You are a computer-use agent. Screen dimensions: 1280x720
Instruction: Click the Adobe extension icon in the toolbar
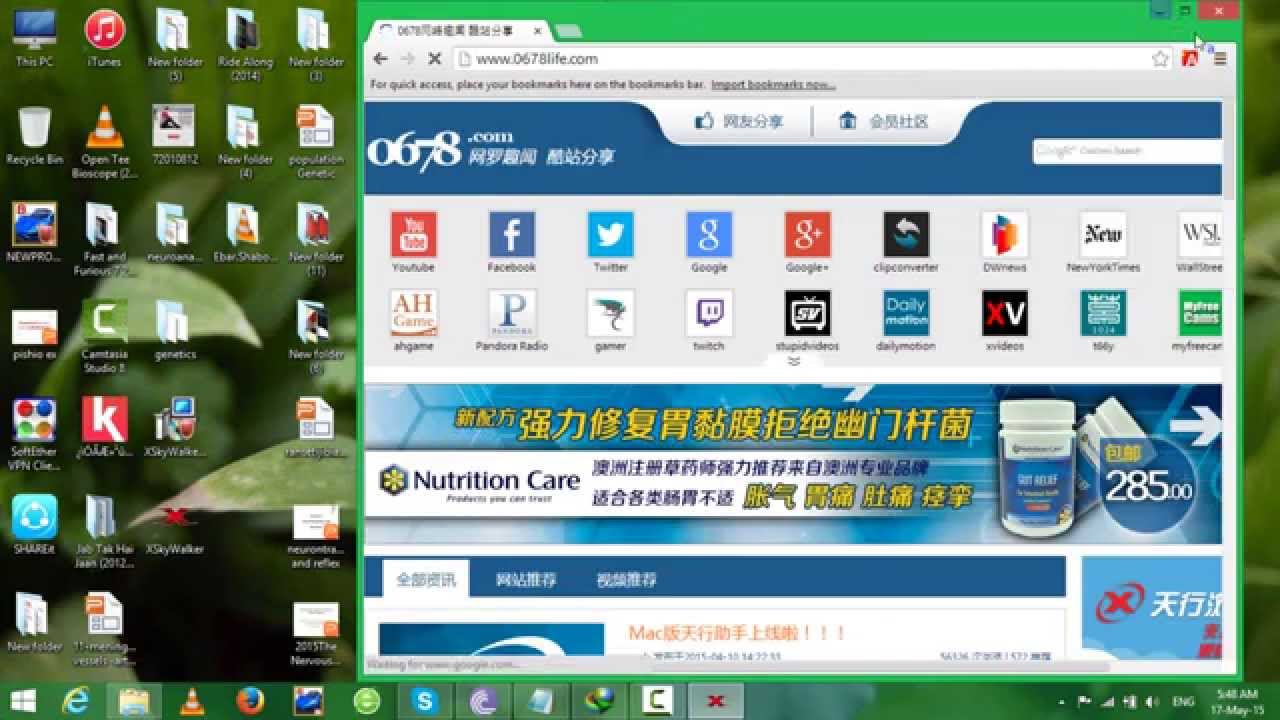[x=1190, y=59]
